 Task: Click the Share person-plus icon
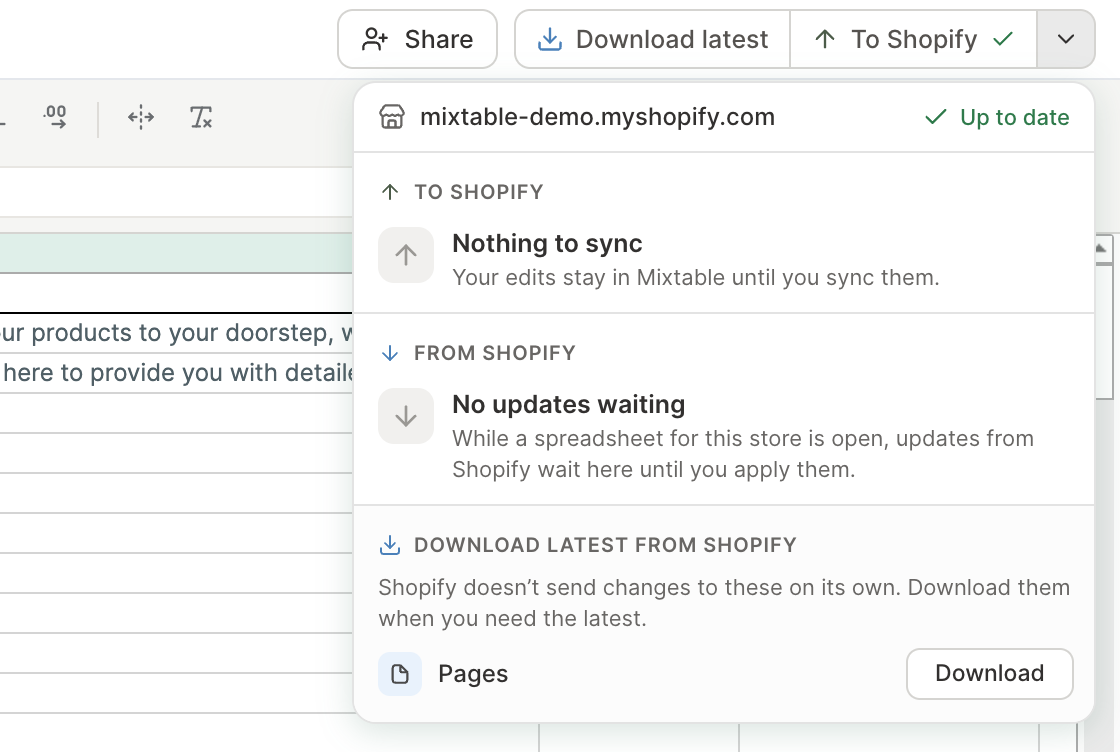pos(375,39)
